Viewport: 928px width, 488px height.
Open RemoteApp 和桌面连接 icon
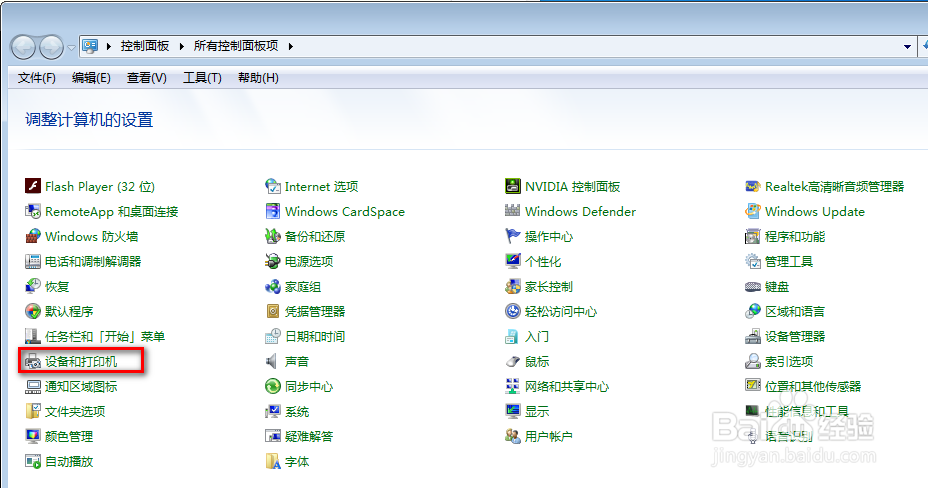(x=33, y=211)
